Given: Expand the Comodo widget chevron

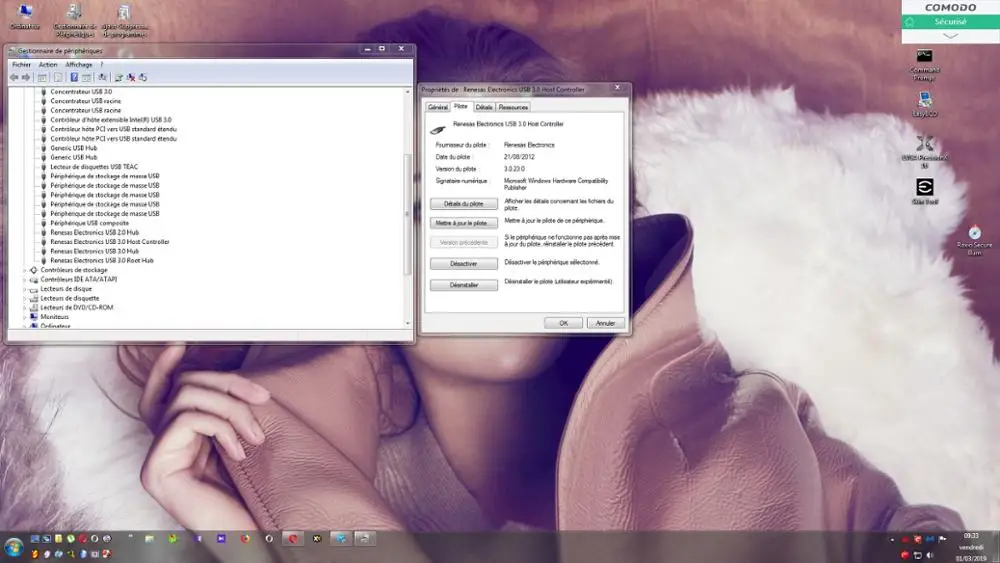Looking at the screenshot, I should click(x=950, y=36).
